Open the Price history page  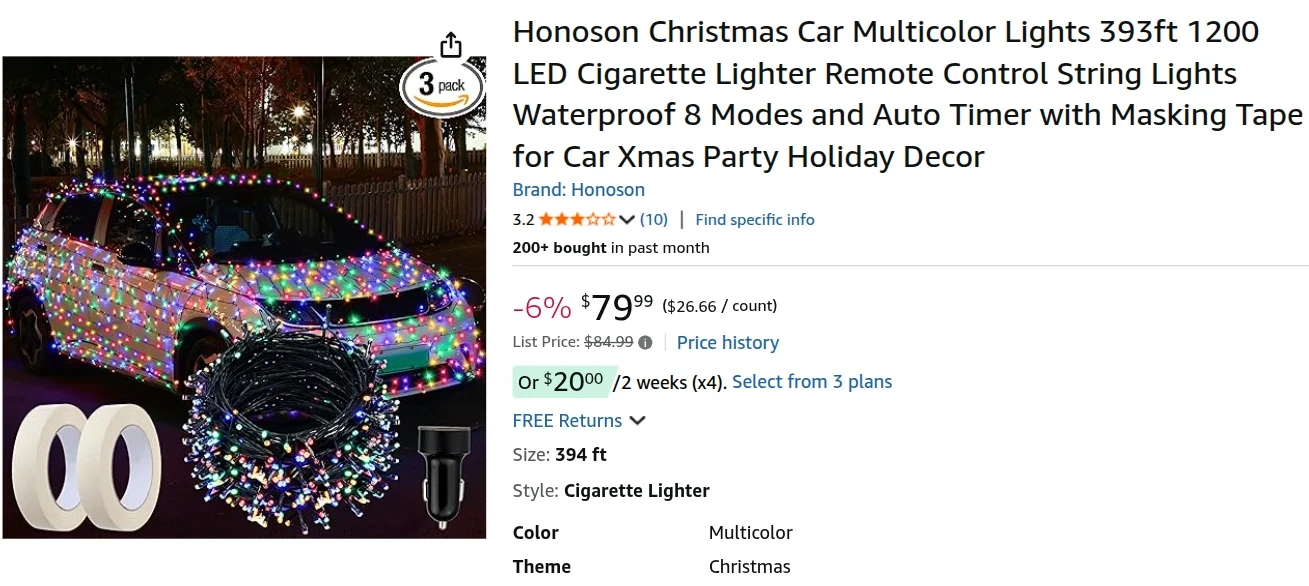[x=728, y=342]
